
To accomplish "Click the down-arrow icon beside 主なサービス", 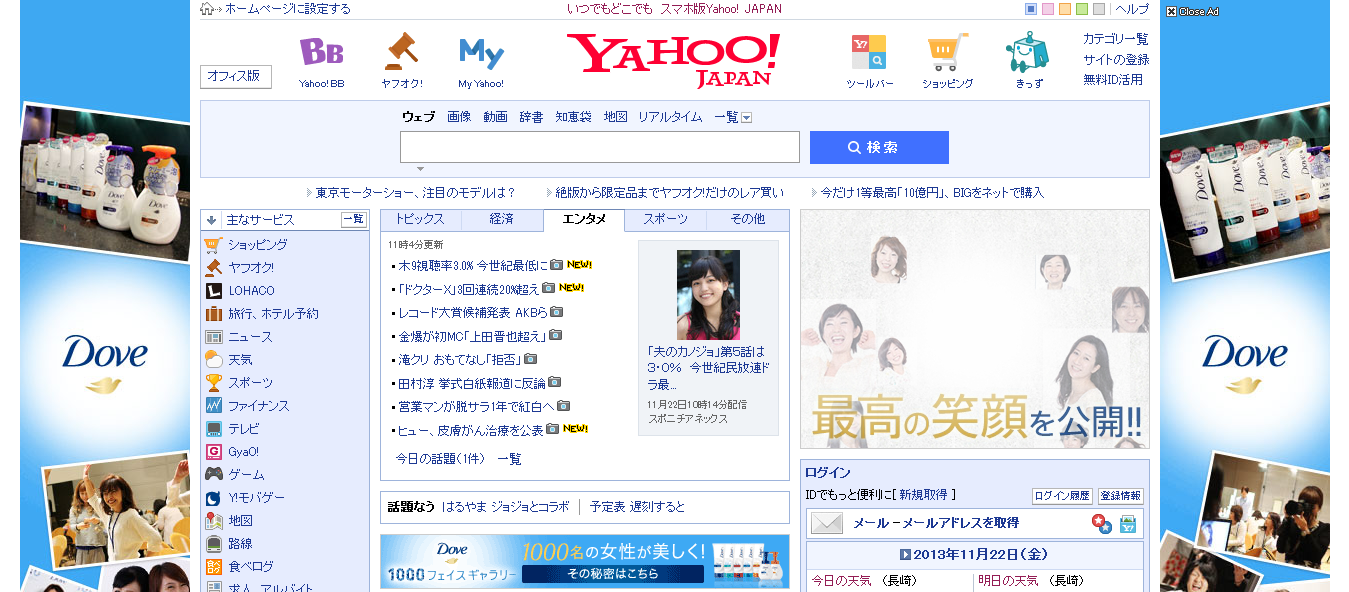I will [212, 220].
